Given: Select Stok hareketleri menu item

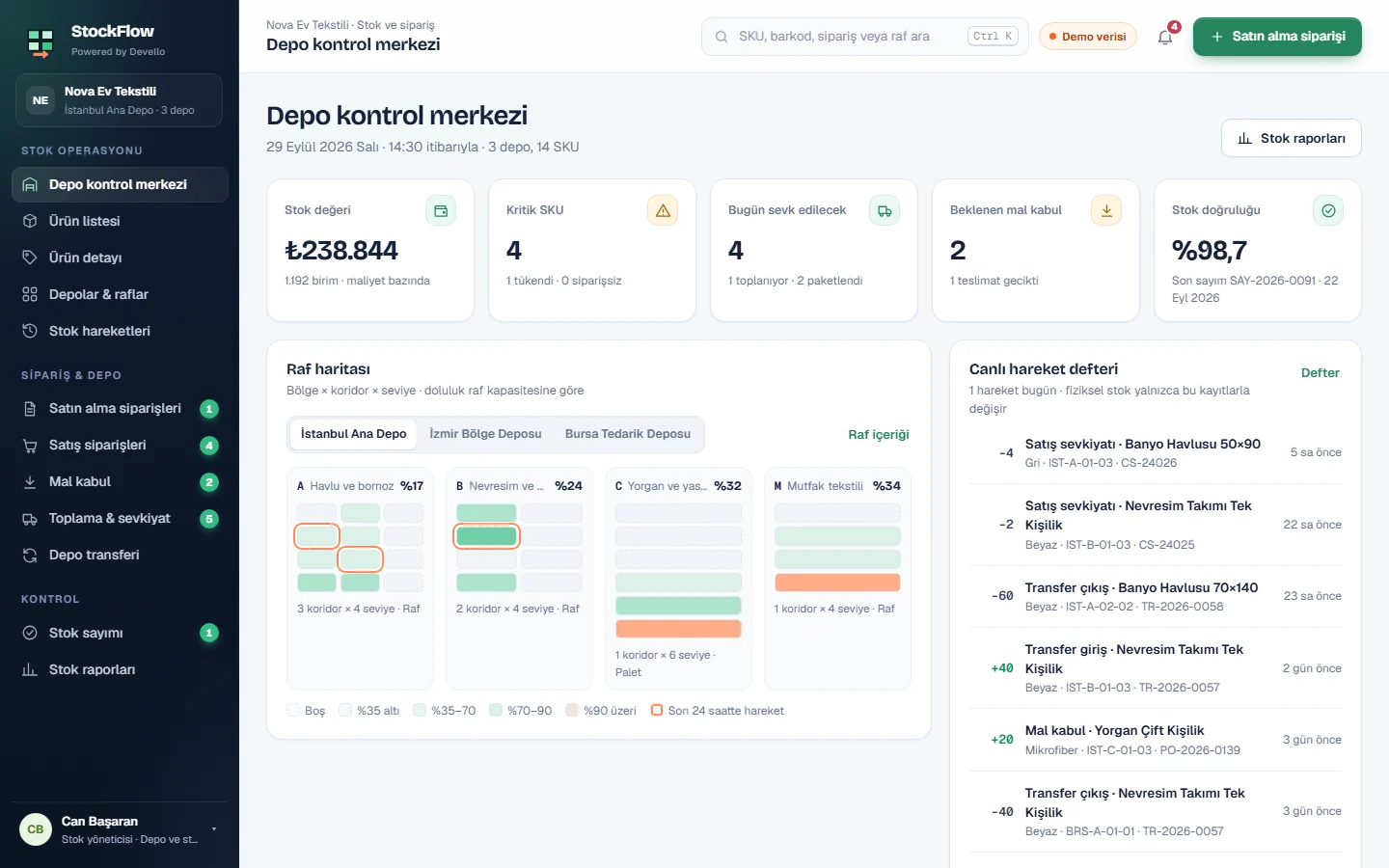Looking at the screenshot, I should pos(120,331).
